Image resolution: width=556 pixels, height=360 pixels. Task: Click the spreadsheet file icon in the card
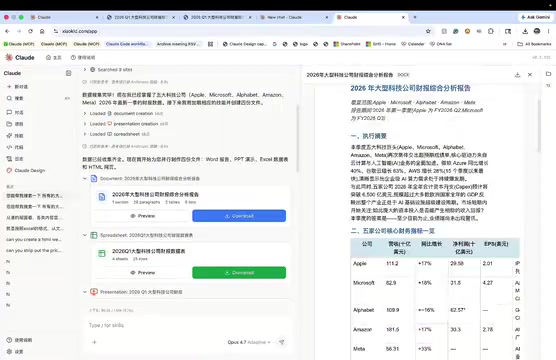tap(102, 254)
